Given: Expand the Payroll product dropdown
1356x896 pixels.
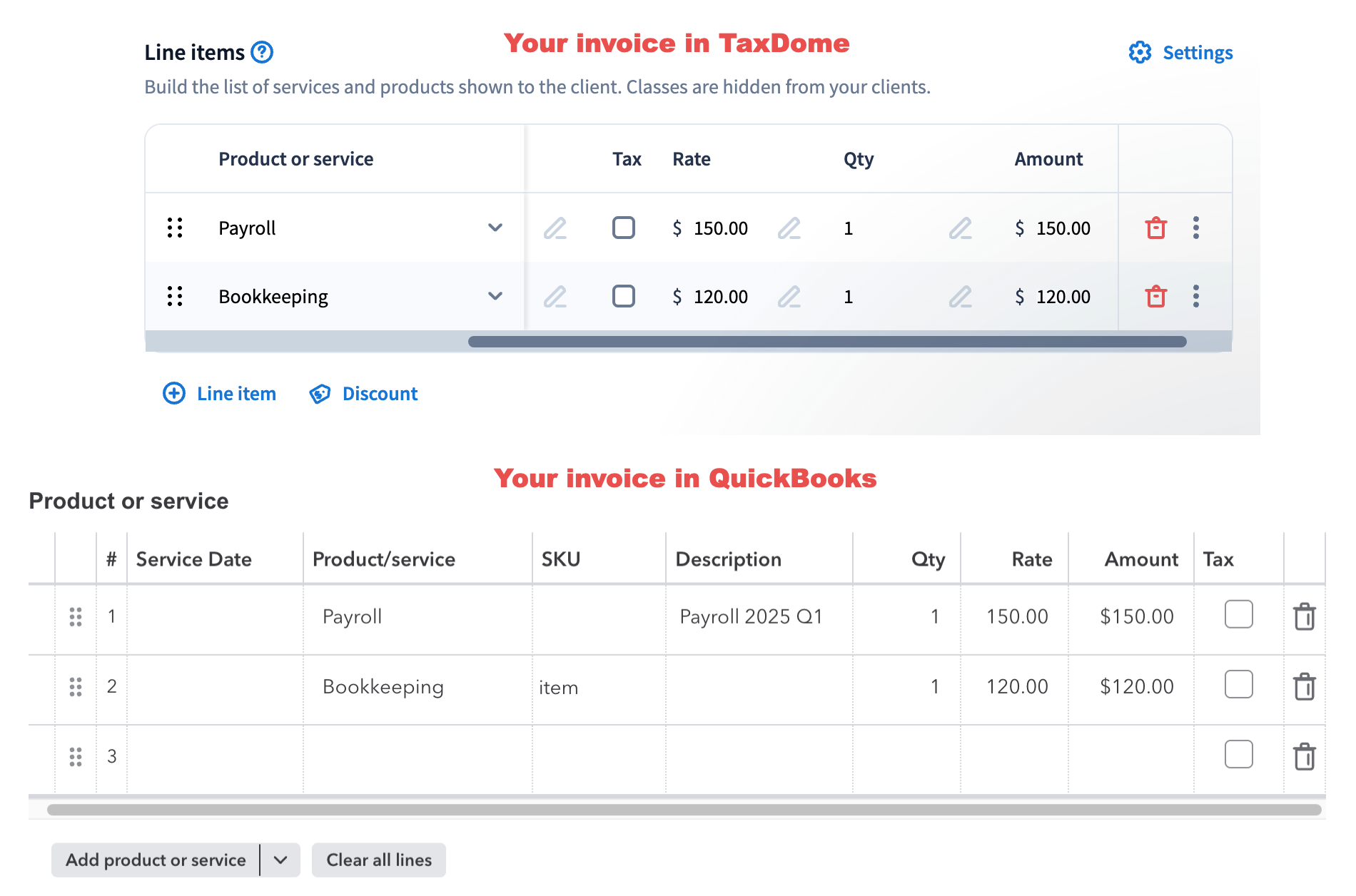Looking at the screenshot, I should click(x=495, y=228).
